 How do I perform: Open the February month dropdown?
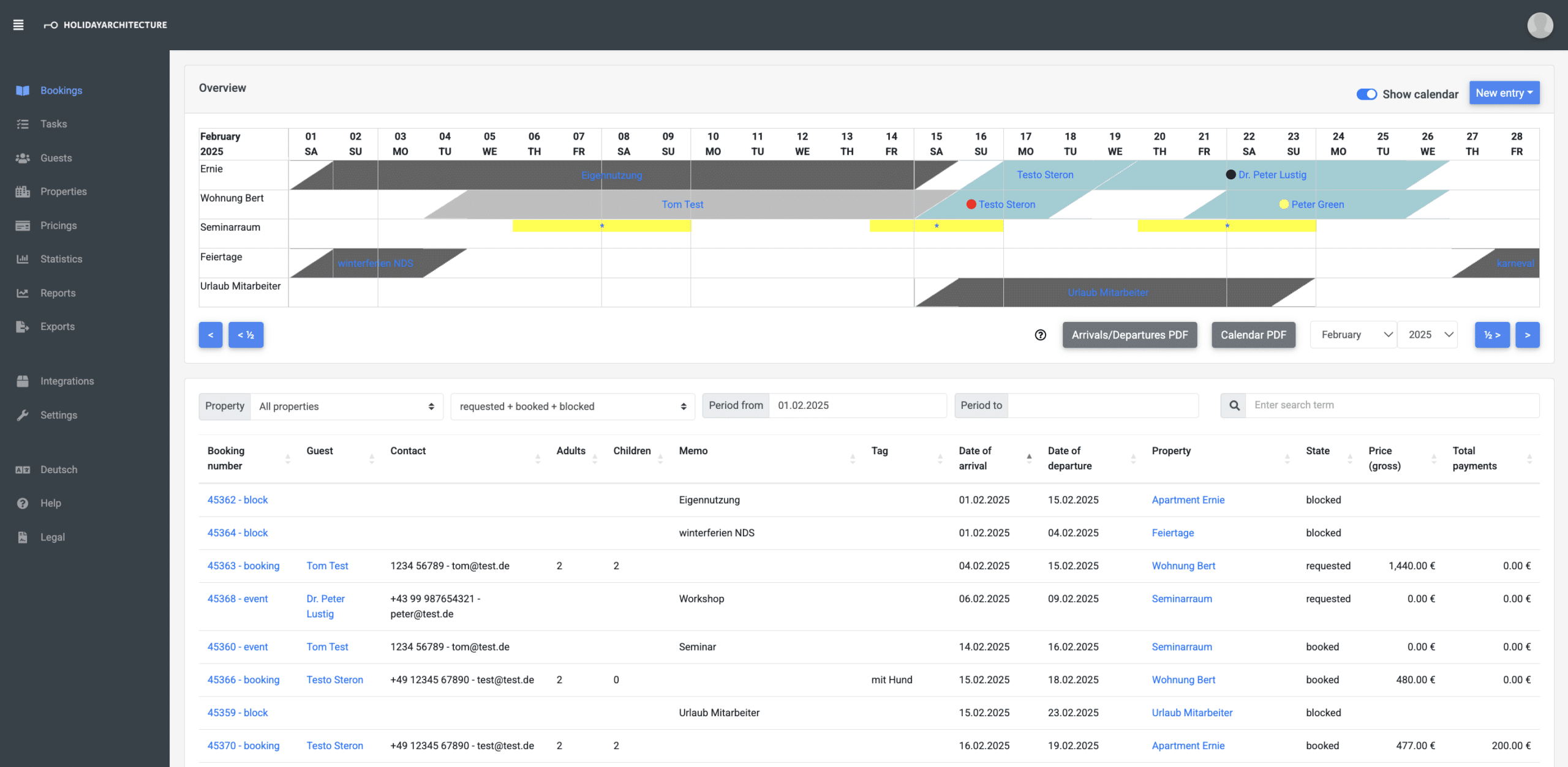tap(1354, 335)
